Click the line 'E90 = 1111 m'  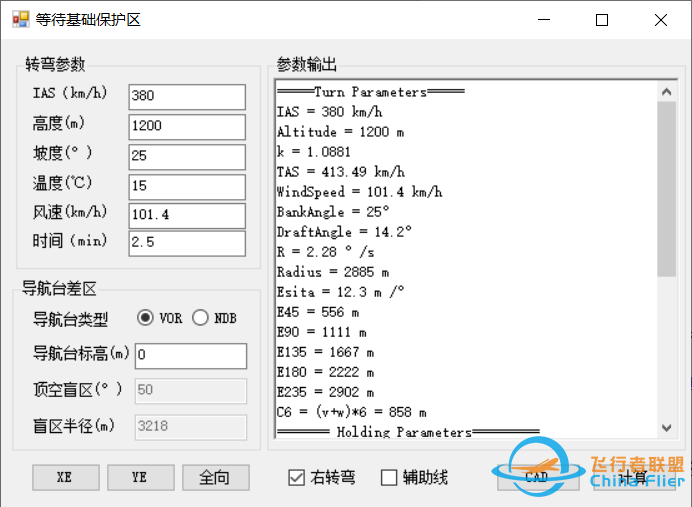(x=321, y=332)
